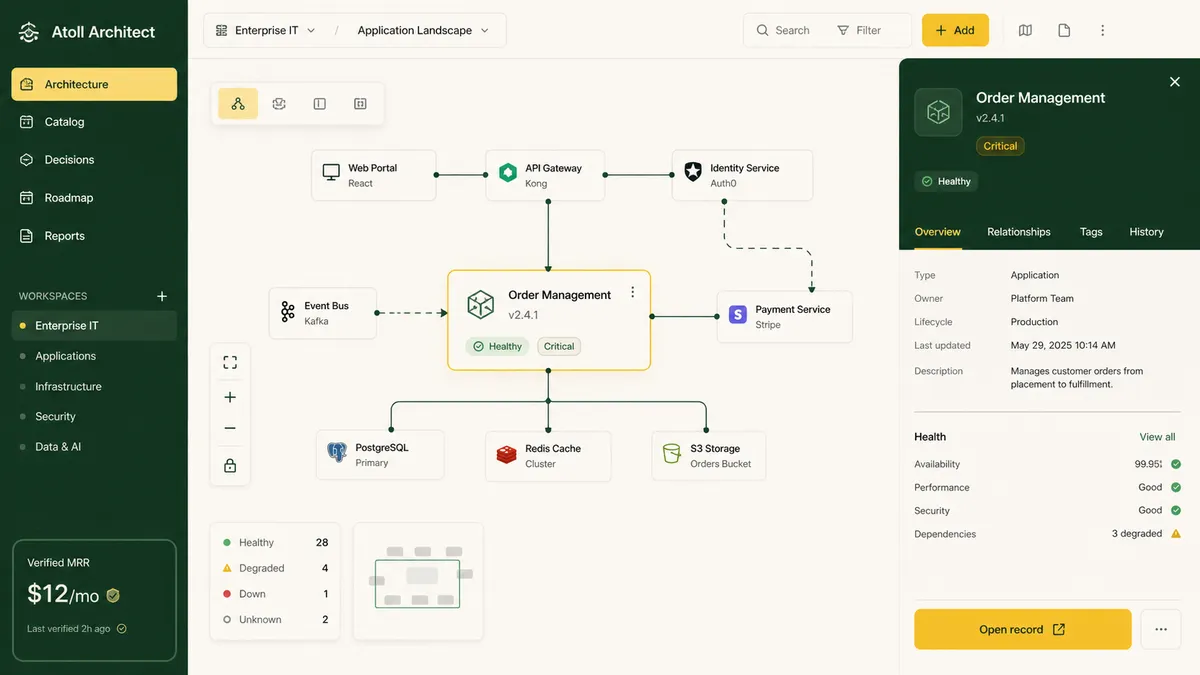Toggle the canvas lock icon
This screenshot has width=1200, height=675.
pyautogui.click(x=230, y=465)
